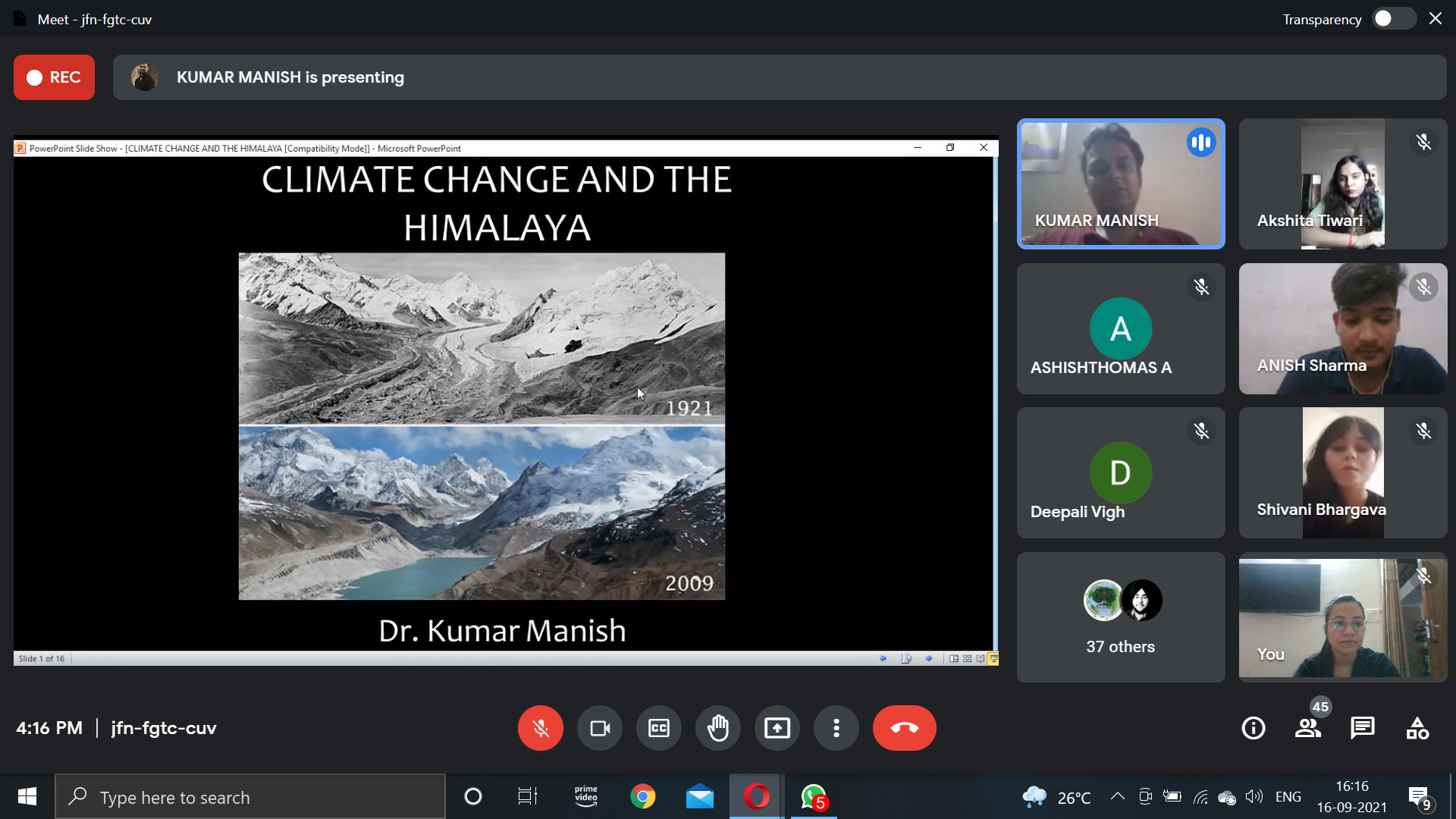Unmute the microphone button
1456x819 pixels.
540,729
